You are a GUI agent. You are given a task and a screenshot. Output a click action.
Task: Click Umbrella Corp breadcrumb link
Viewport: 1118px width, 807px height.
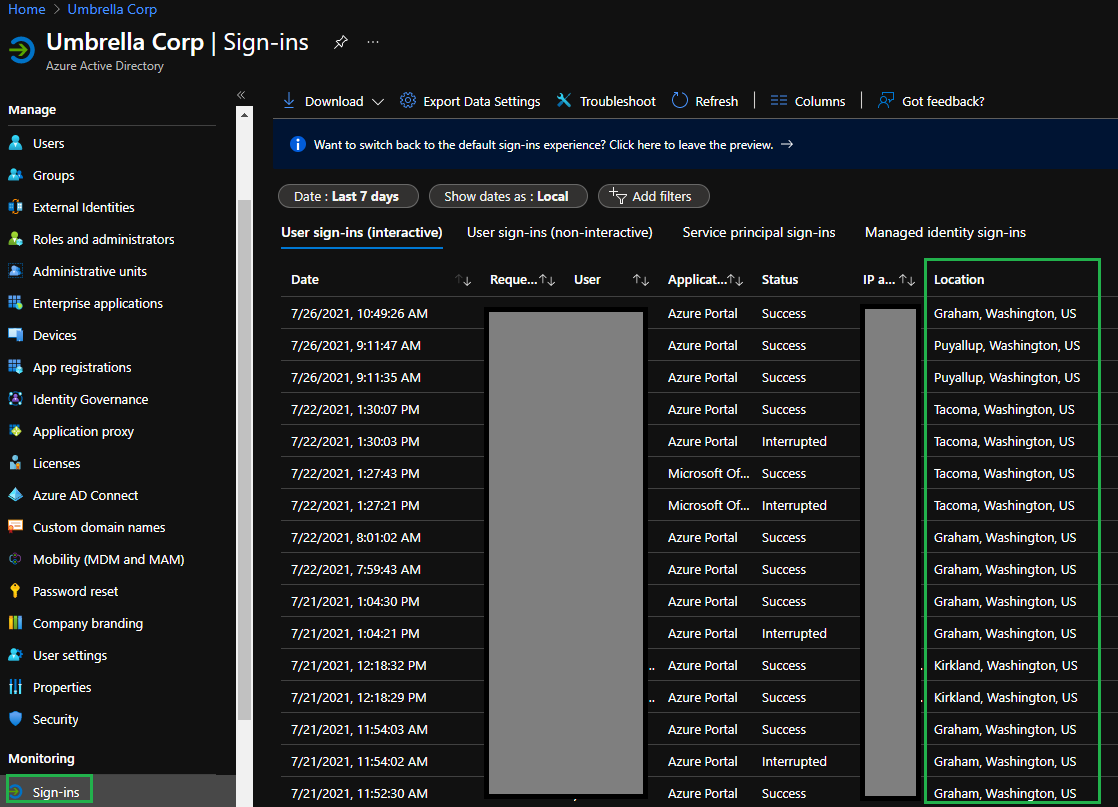(112, 9)
